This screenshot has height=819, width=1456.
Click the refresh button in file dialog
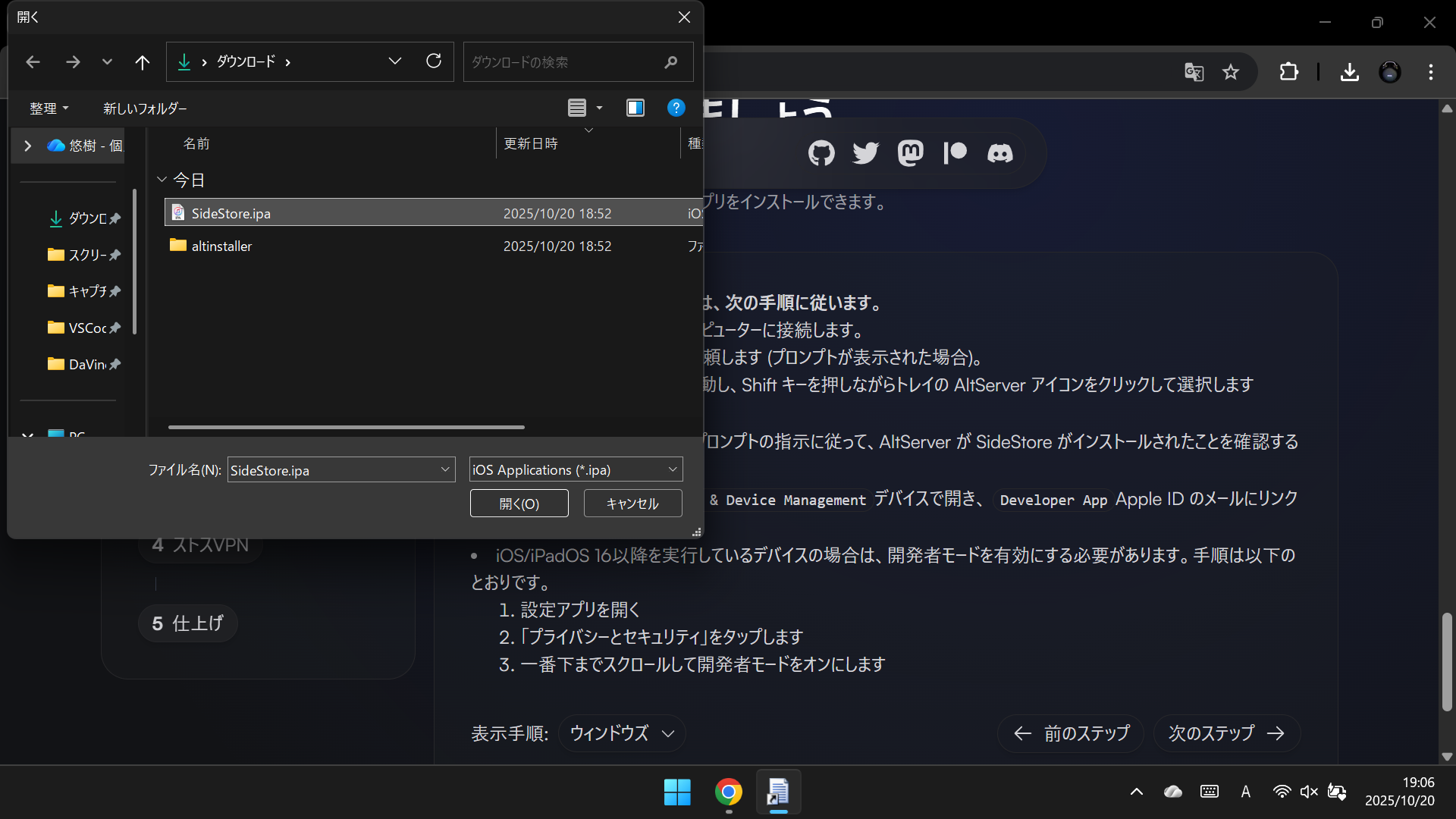(434, 61)
